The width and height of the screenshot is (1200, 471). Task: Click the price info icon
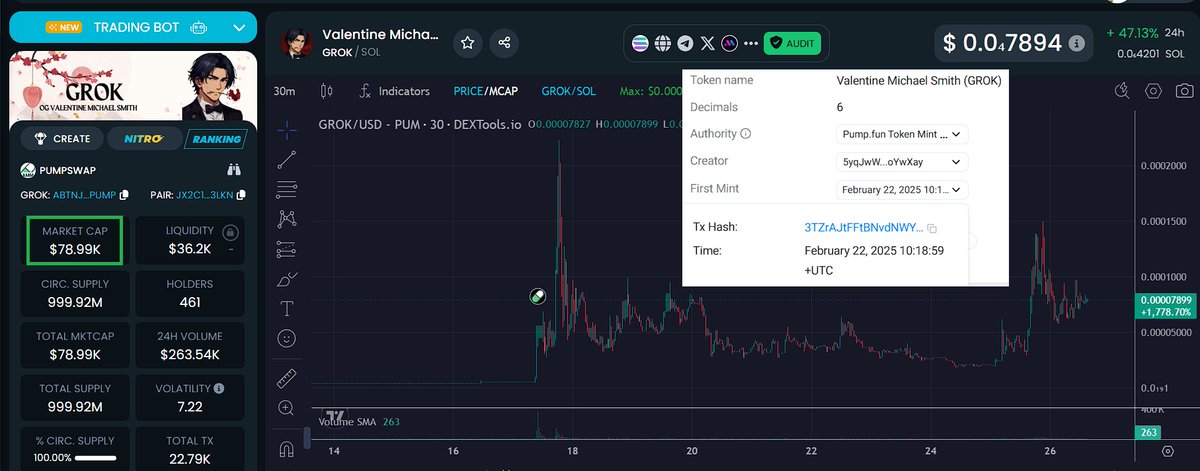click(1076, 43)
